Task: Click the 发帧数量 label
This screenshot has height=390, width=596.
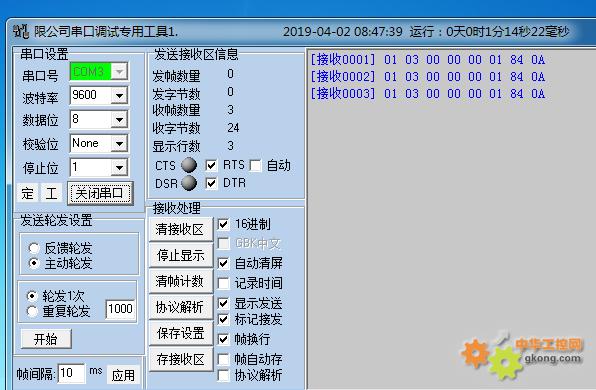Action: pyautogui.click(x=176, y=76)
